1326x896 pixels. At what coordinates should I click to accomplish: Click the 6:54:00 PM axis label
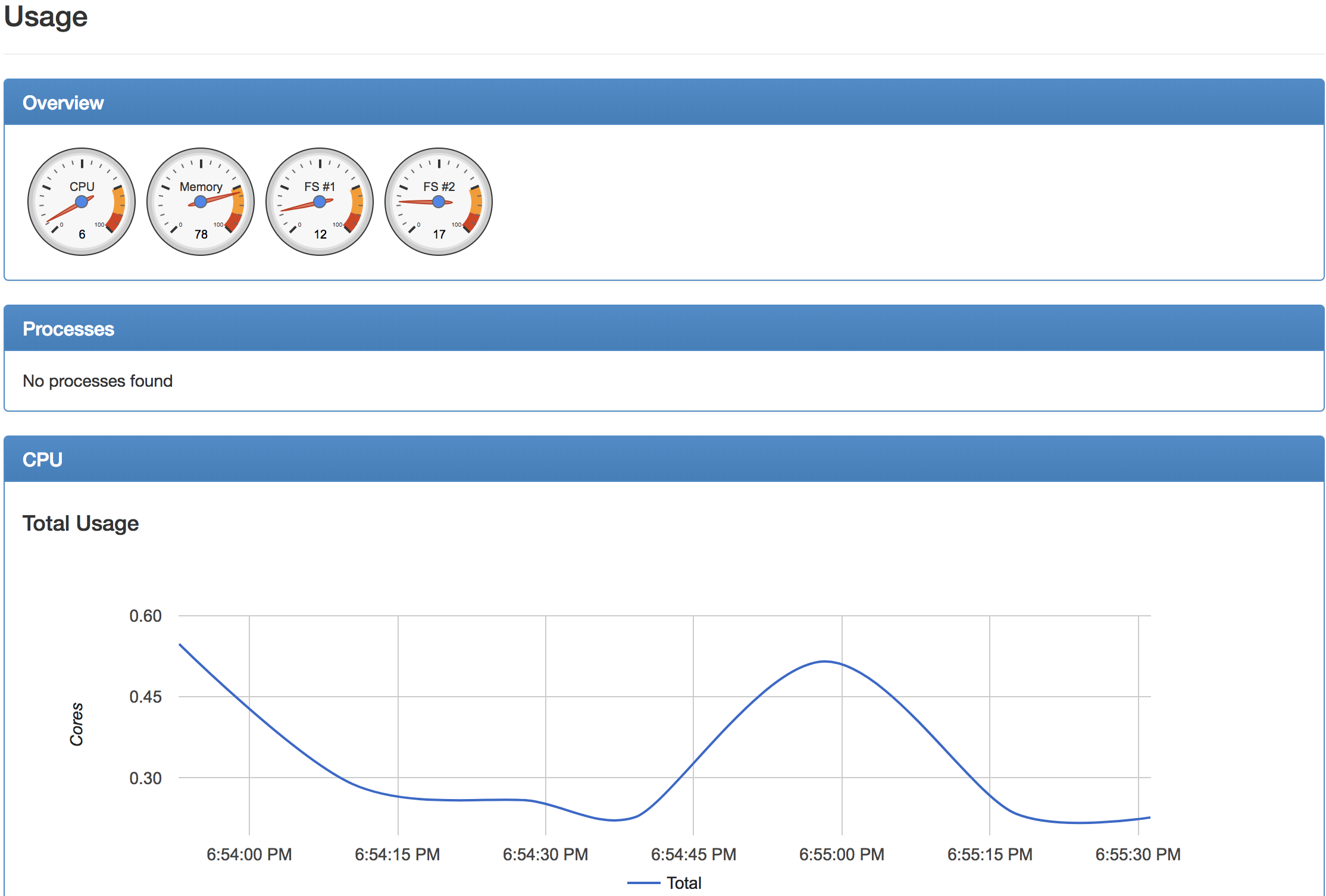point(249,854)
